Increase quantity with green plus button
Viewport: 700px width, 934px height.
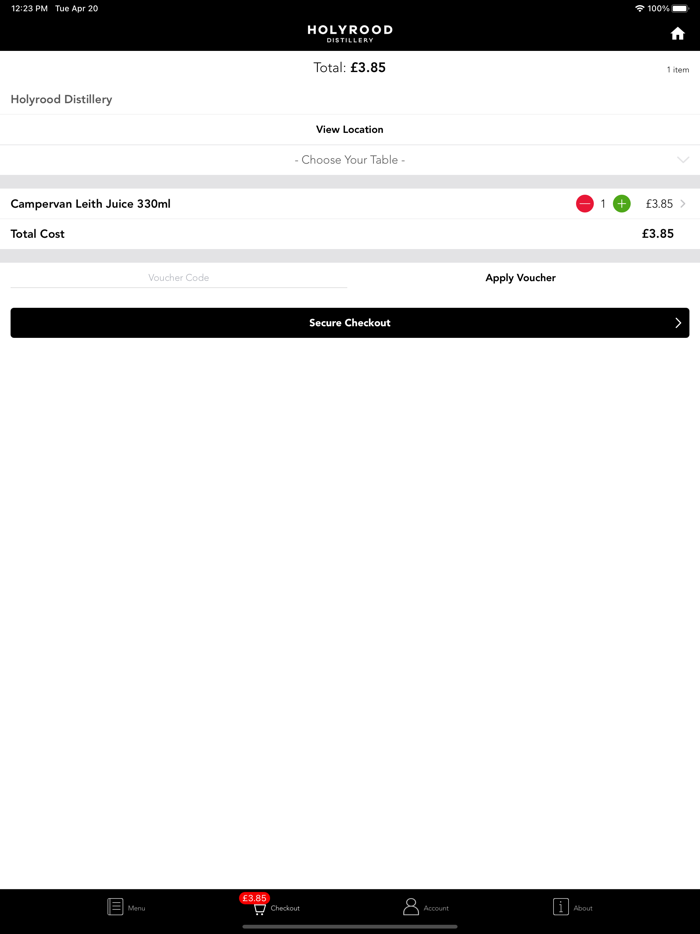(621, 204)
